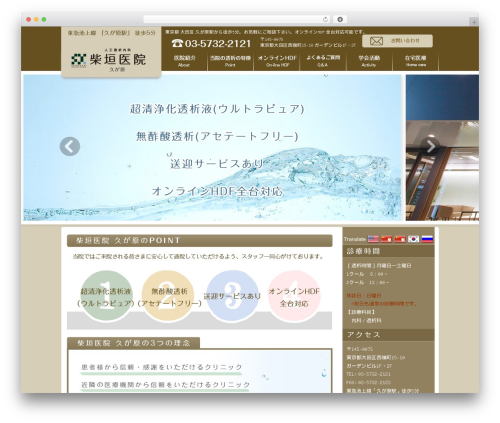Click 患者様から信頼・感謝をいただけるクリニック text
500x423 pixels.
coord(161,367)
